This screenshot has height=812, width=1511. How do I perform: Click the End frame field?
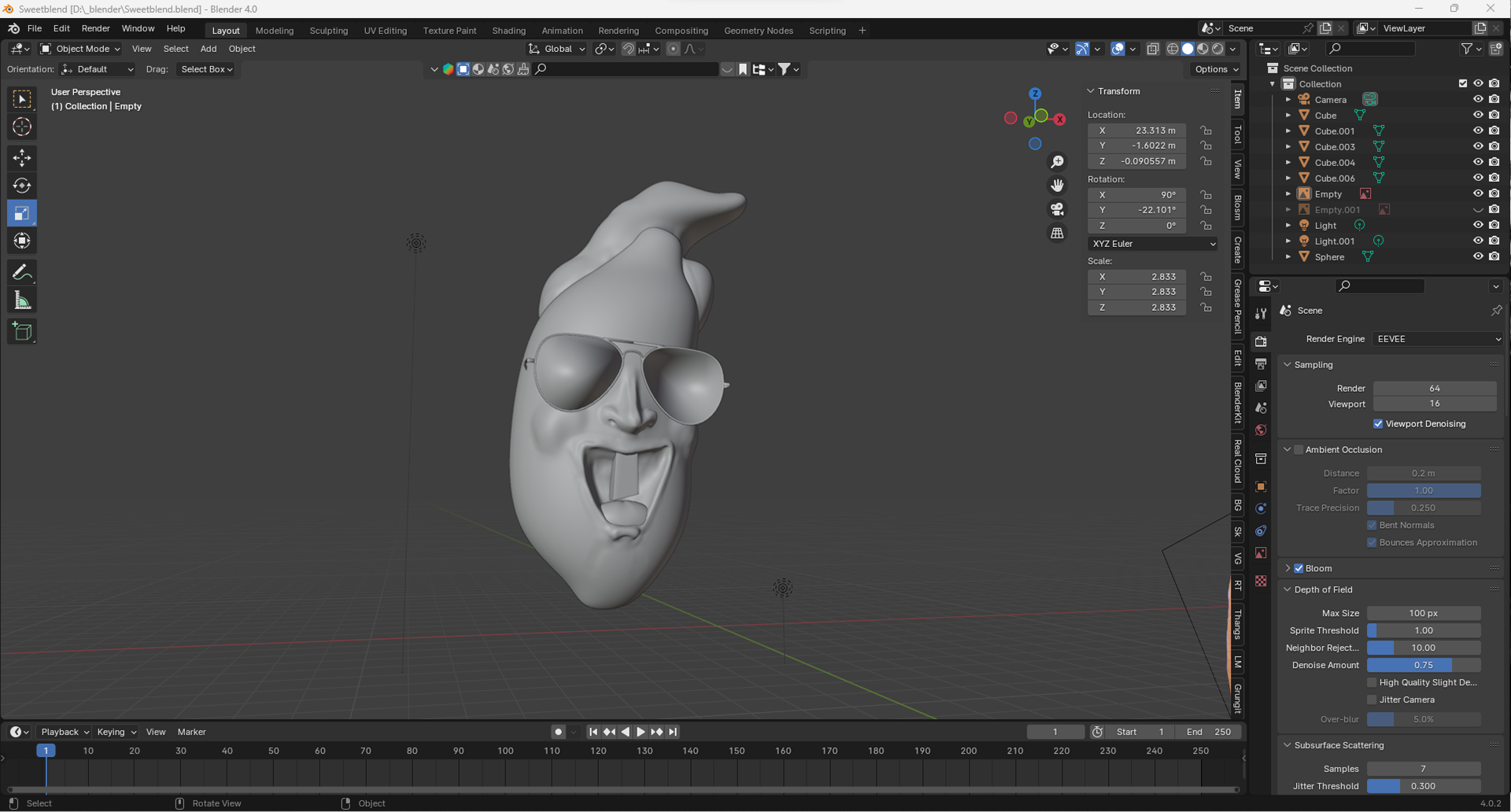pos(1208,732)
